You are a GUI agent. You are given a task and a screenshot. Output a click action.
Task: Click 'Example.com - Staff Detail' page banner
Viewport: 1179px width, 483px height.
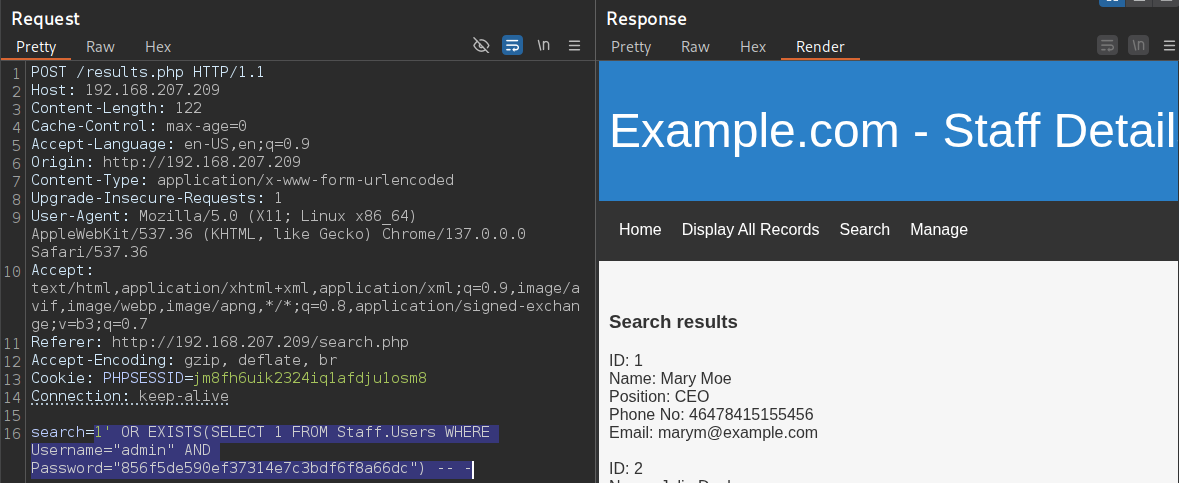coord(889,131)
